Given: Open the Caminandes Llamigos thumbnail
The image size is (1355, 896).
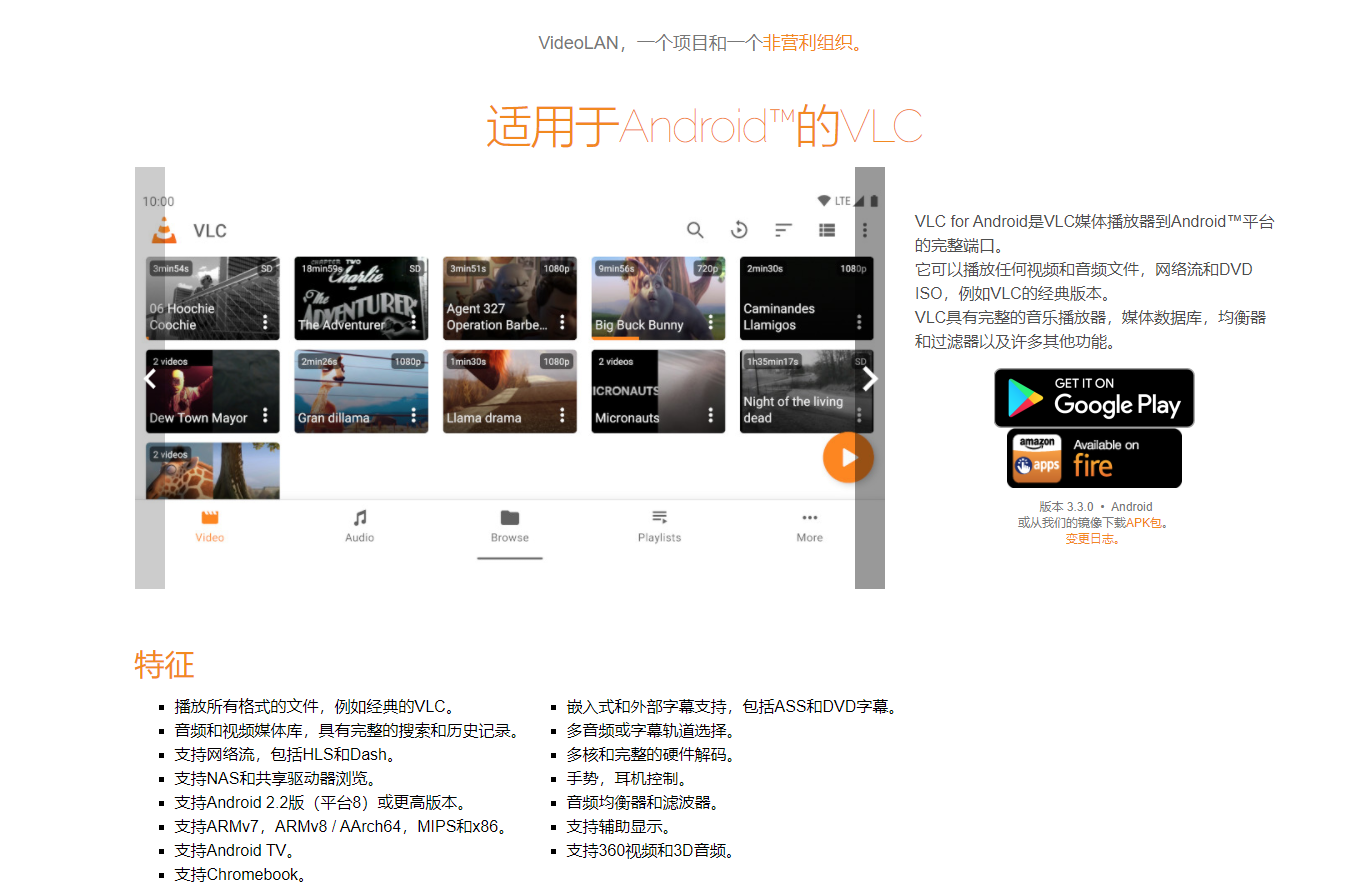Looking at the screenshot, I should 807,298.
